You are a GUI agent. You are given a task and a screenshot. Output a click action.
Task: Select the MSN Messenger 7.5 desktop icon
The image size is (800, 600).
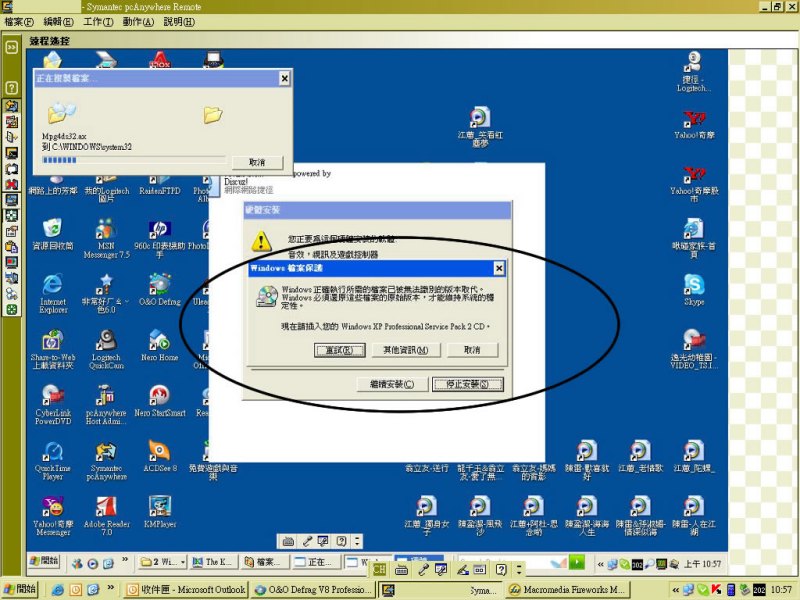point(106,238)
